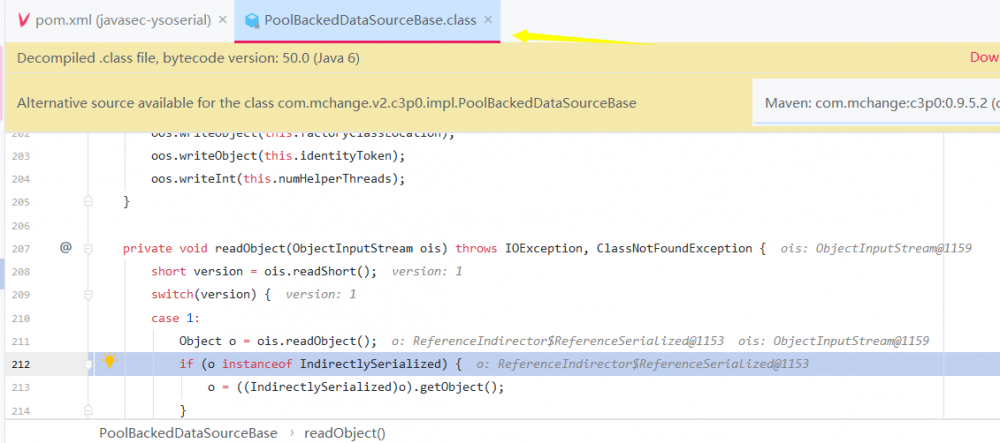Click the 'Decompiled .class file, bytecode version' banner text
The width and height of the screenshot is (1000, 443).
tap(188, 58)
